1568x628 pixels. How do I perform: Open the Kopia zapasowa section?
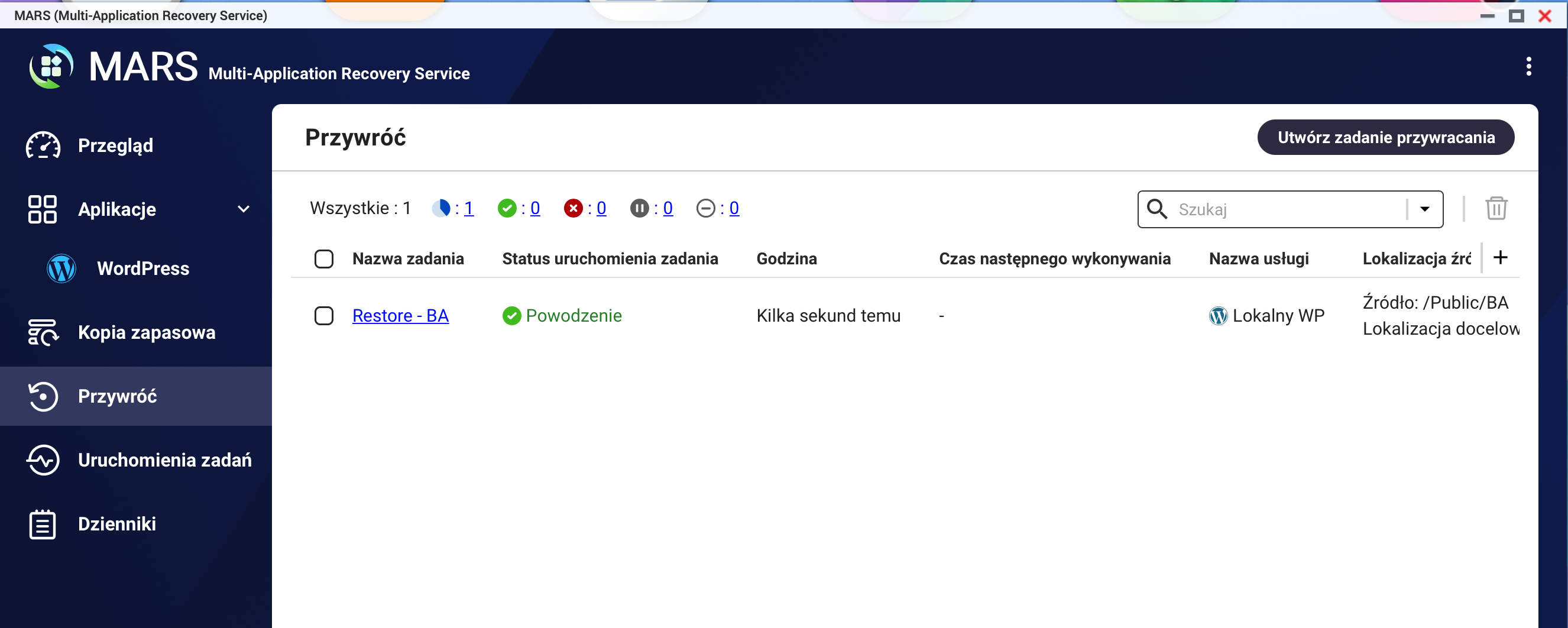pyautogui.click(x=146, y=333)
